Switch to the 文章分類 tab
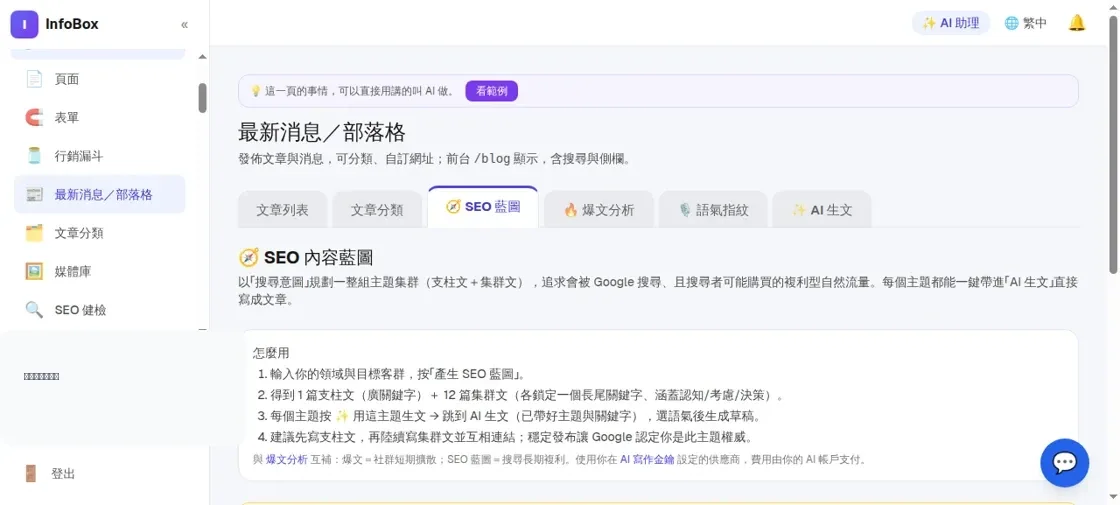 pyautogui.click(x=377, y=210)
